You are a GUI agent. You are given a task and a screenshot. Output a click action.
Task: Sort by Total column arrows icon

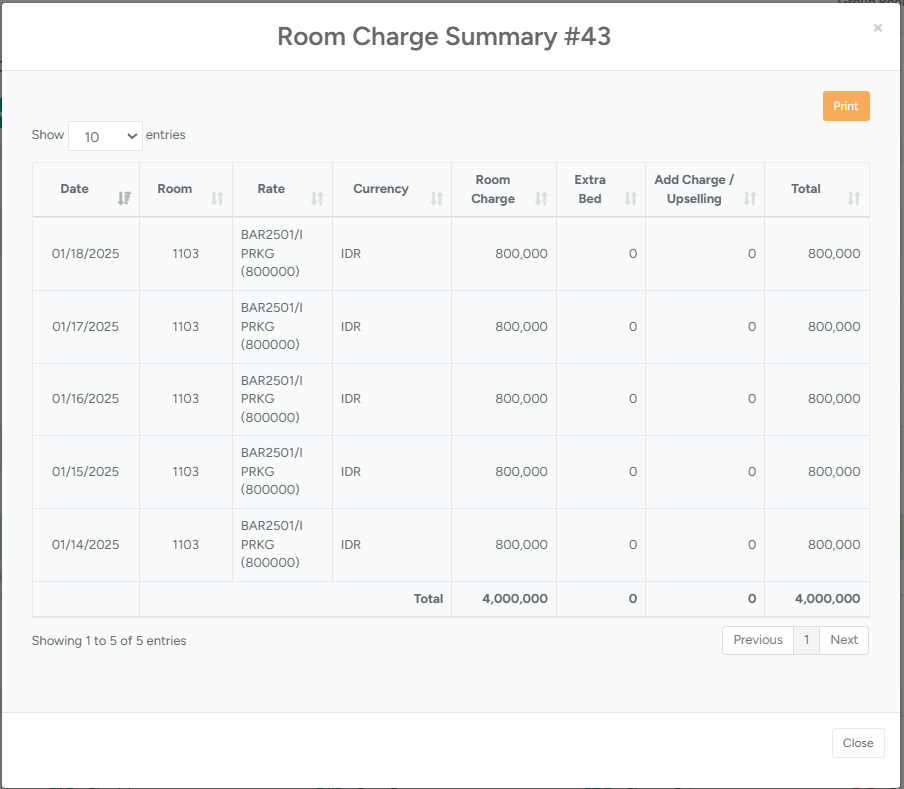click(x=853, y=198)
